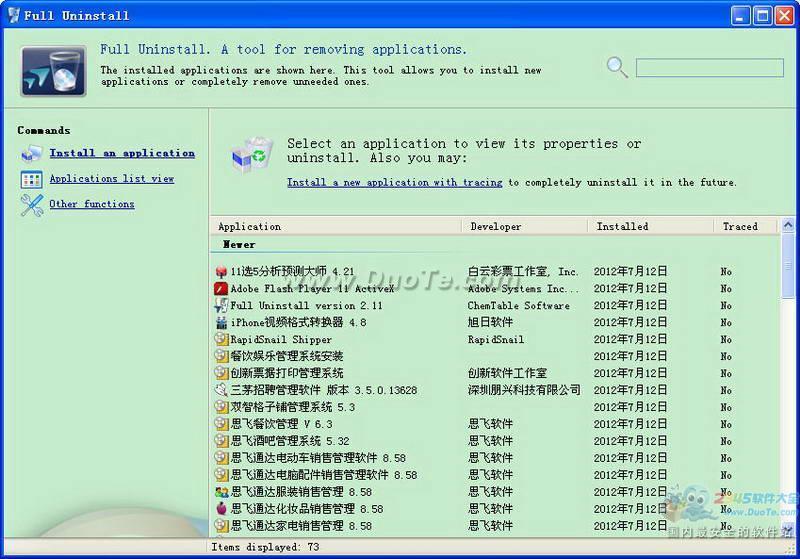
Task: Open the Other functions link
Action: [x=92, y=204]
